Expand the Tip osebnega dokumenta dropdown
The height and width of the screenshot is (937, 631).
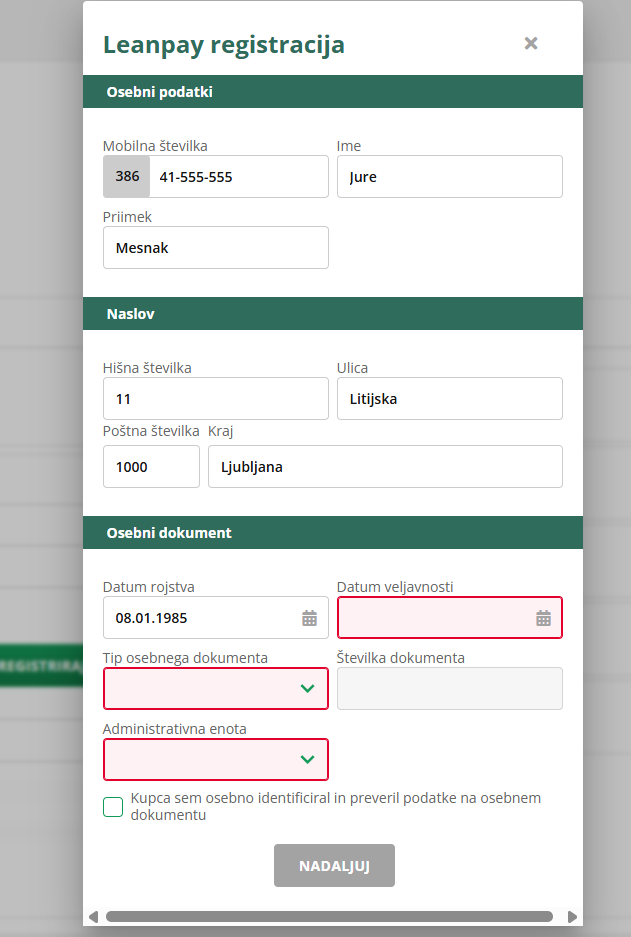click(x=216, y=689)
